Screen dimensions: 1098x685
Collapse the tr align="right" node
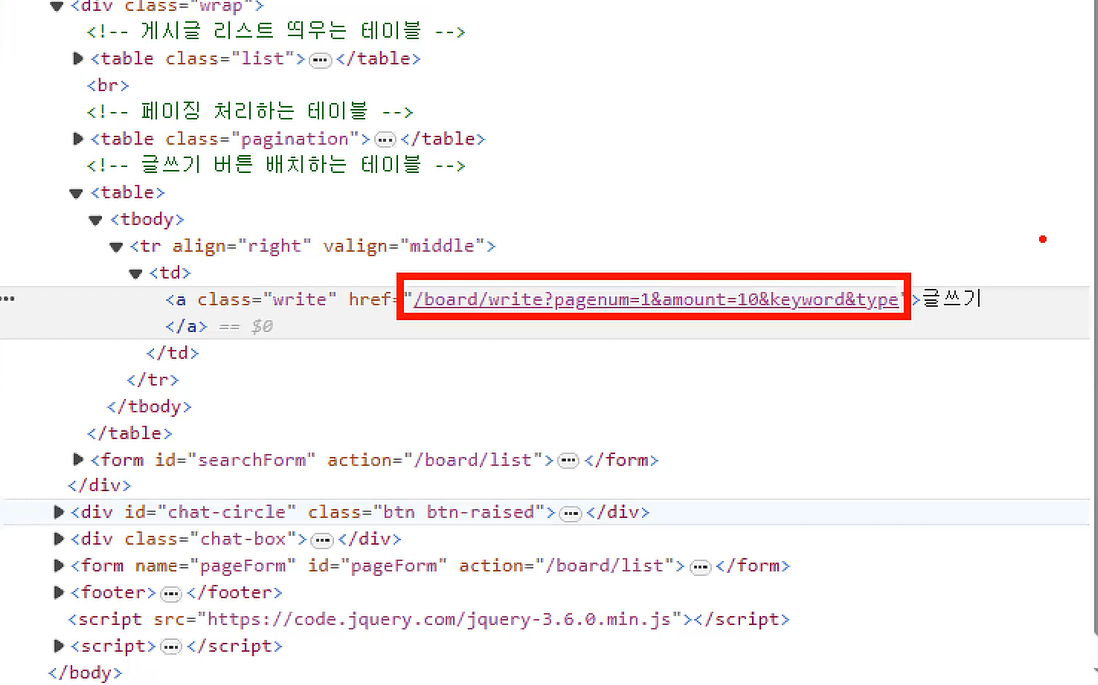116,247
